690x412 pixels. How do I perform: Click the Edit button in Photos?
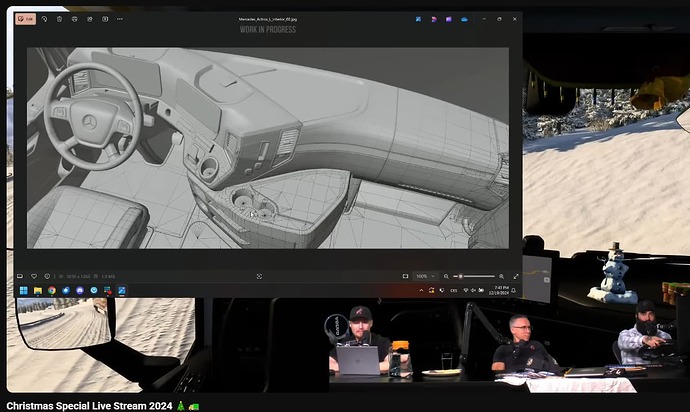[x=28, y=19]
